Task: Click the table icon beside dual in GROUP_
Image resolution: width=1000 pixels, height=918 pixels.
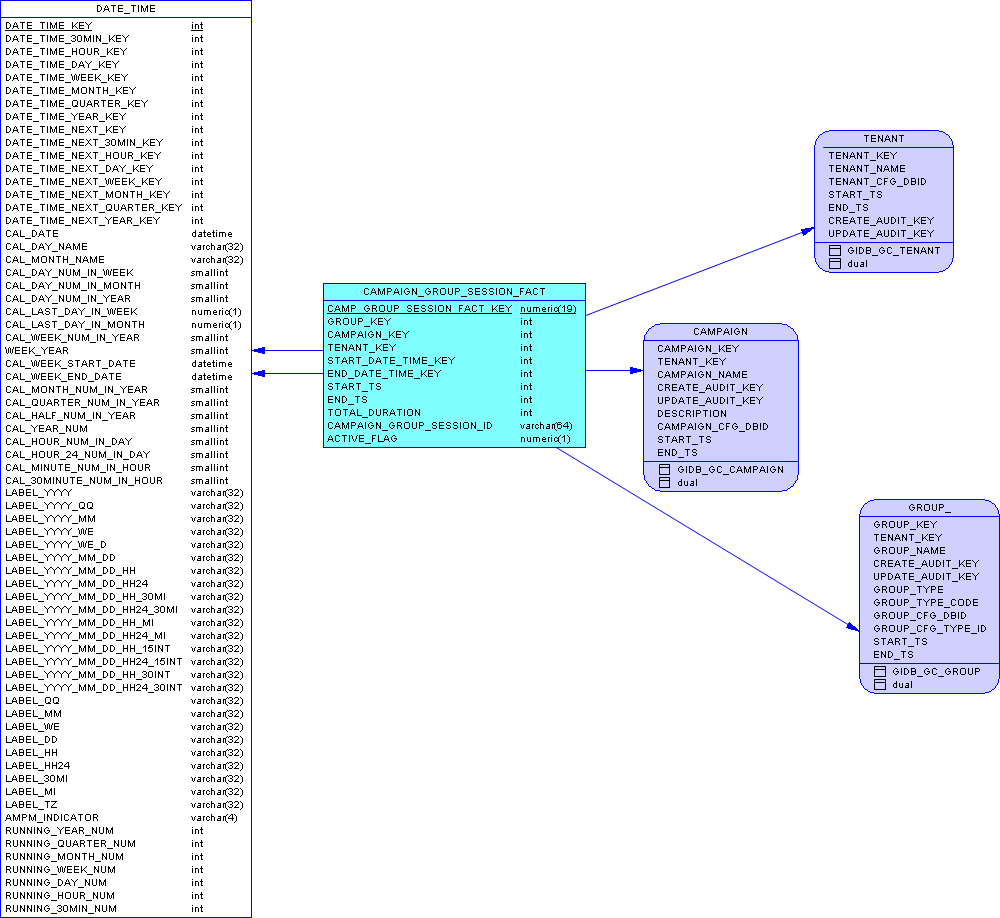Action: click(x=879, y=685)
